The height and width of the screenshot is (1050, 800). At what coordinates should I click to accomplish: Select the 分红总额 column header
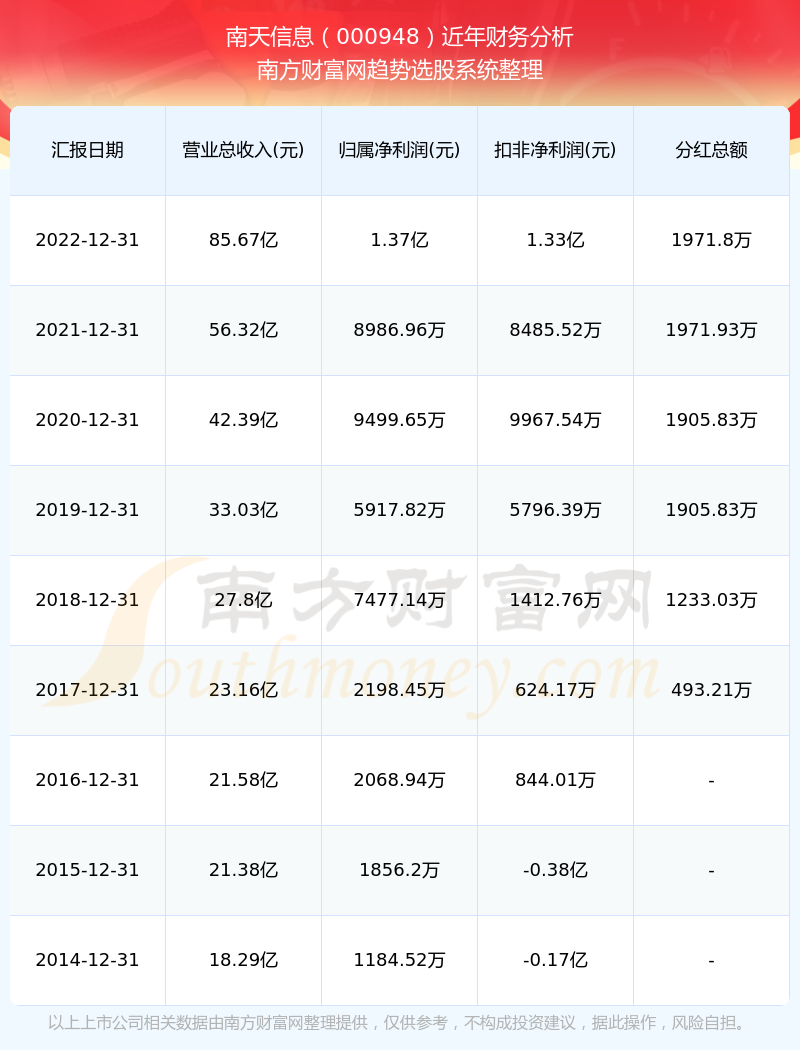[712, 150]
